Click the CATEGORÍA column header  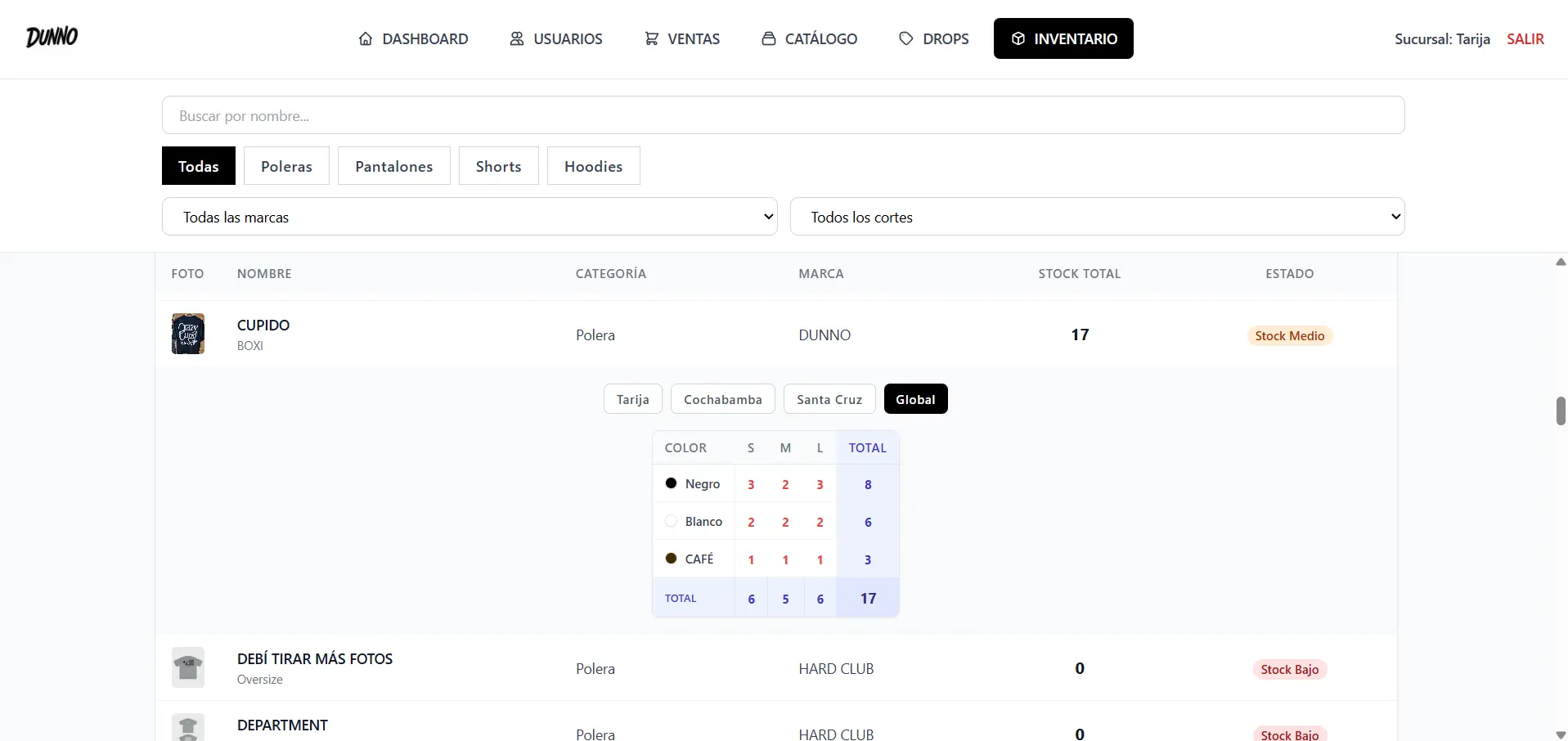click(611, 273)
